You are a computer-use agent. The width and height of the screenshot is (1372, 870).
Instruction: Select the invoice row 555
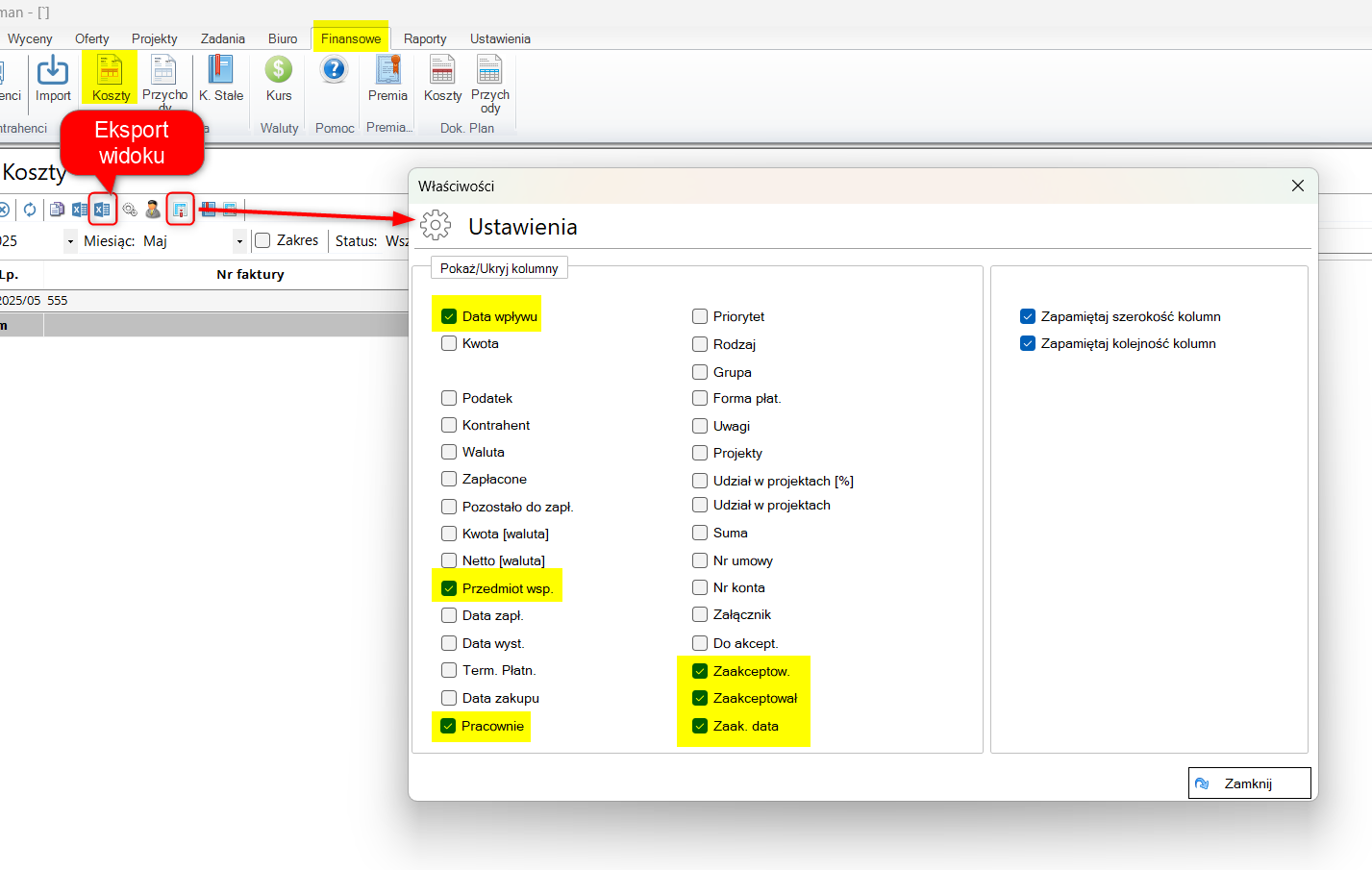click(204, 300)
